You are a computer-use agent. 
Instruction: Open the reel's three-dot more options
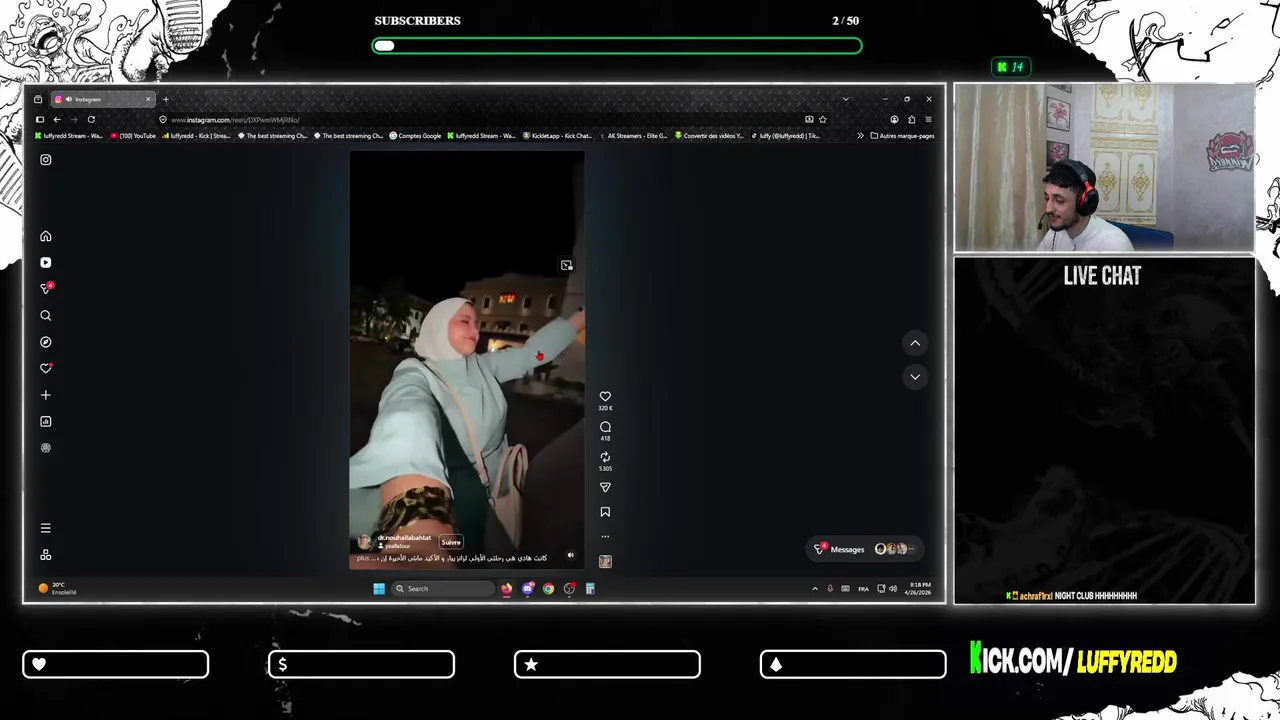tap(605, 537)
